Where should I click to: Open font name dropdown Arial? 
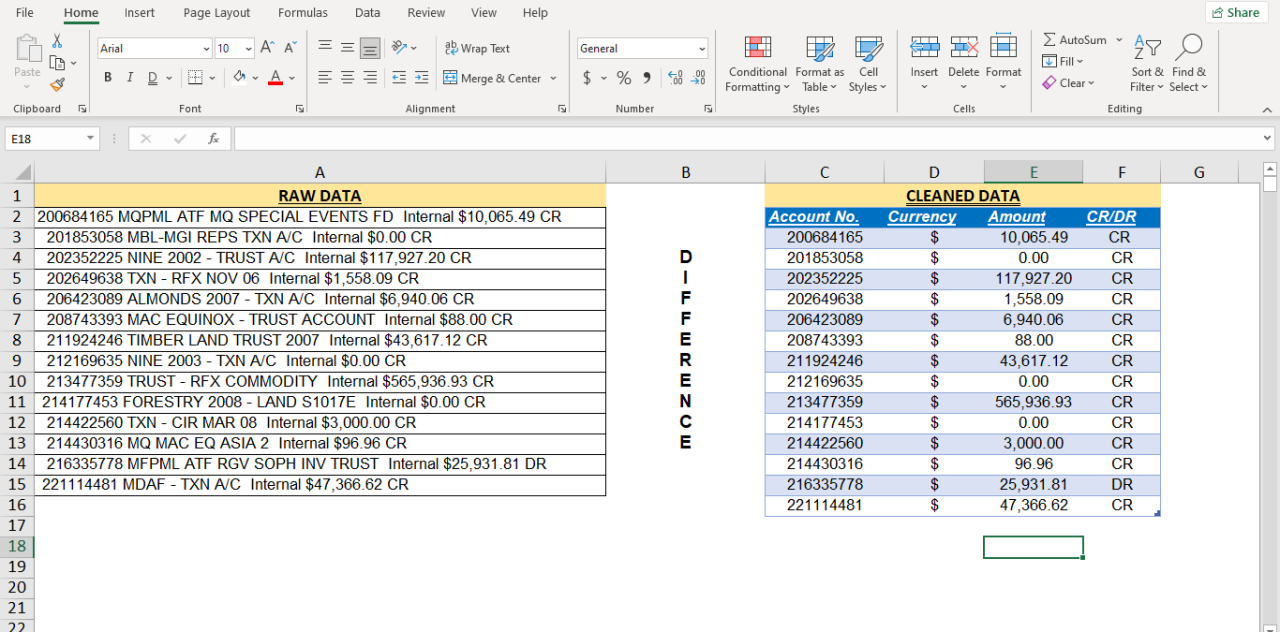[206, 48]
